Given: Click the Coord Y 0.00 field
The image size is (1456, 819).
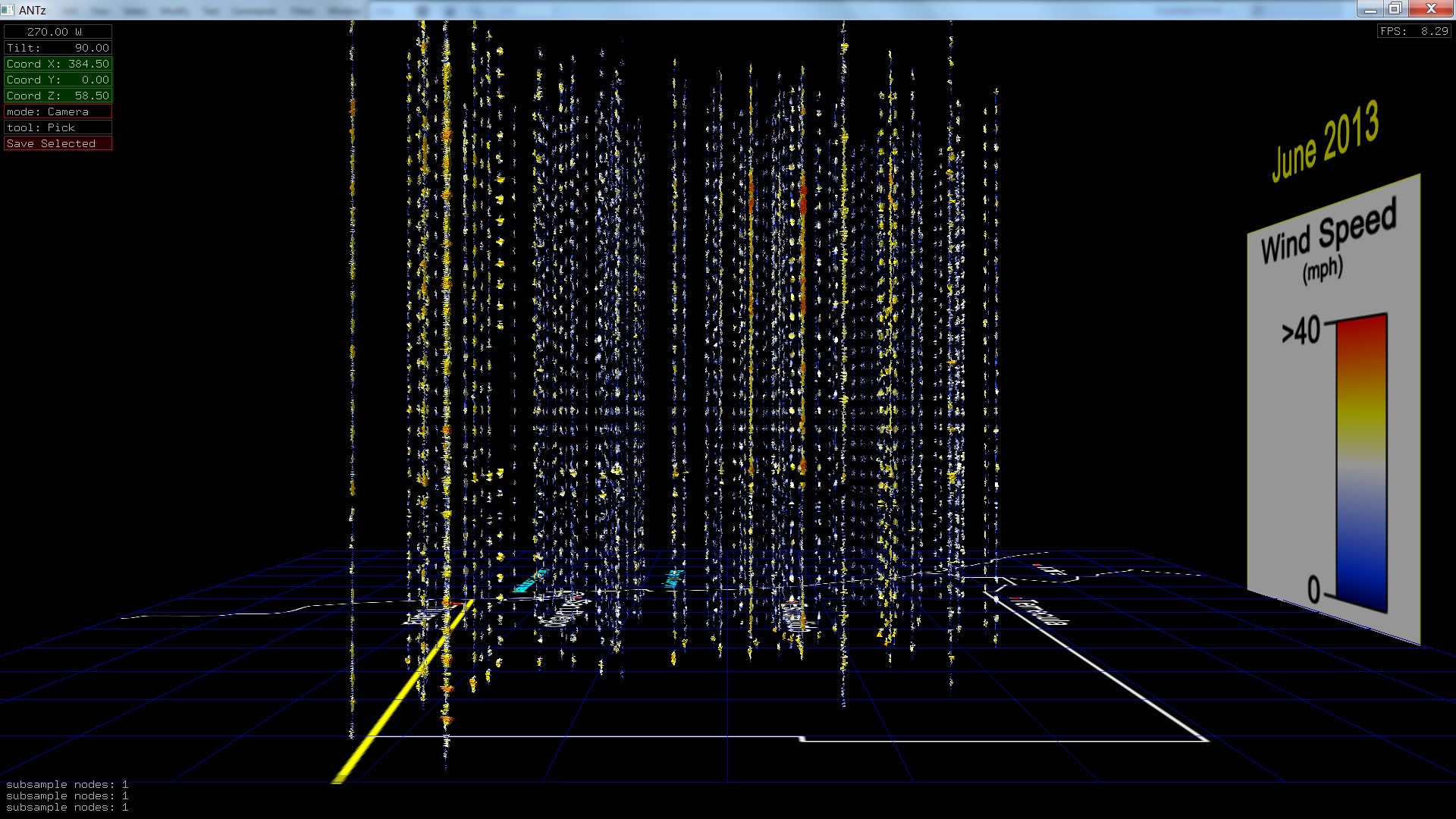Looking at the screenshot, I should click(x=58, y=80).
